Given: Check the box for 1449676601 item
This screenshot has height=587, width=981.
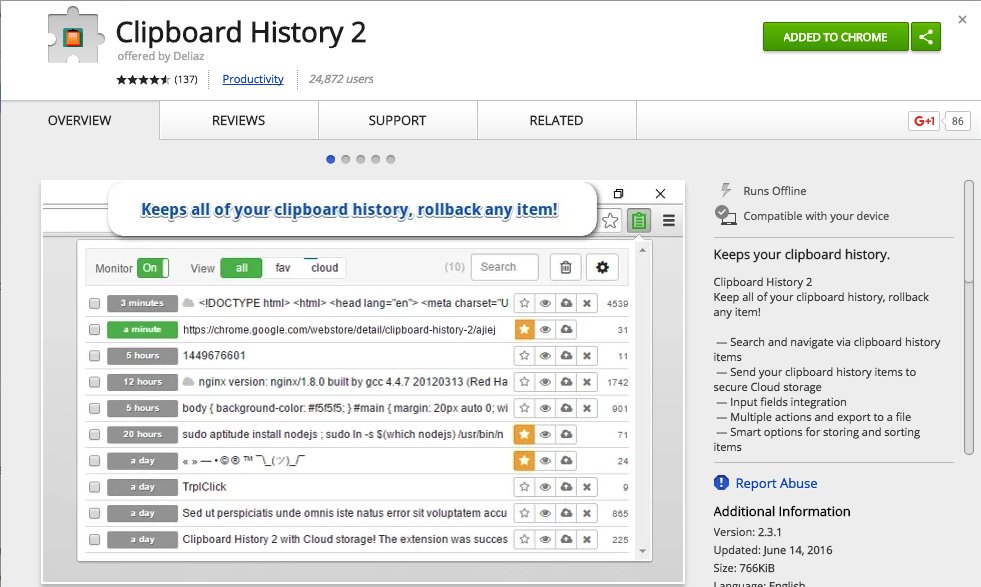Looking at the screenshot, I should coord(94,356).
